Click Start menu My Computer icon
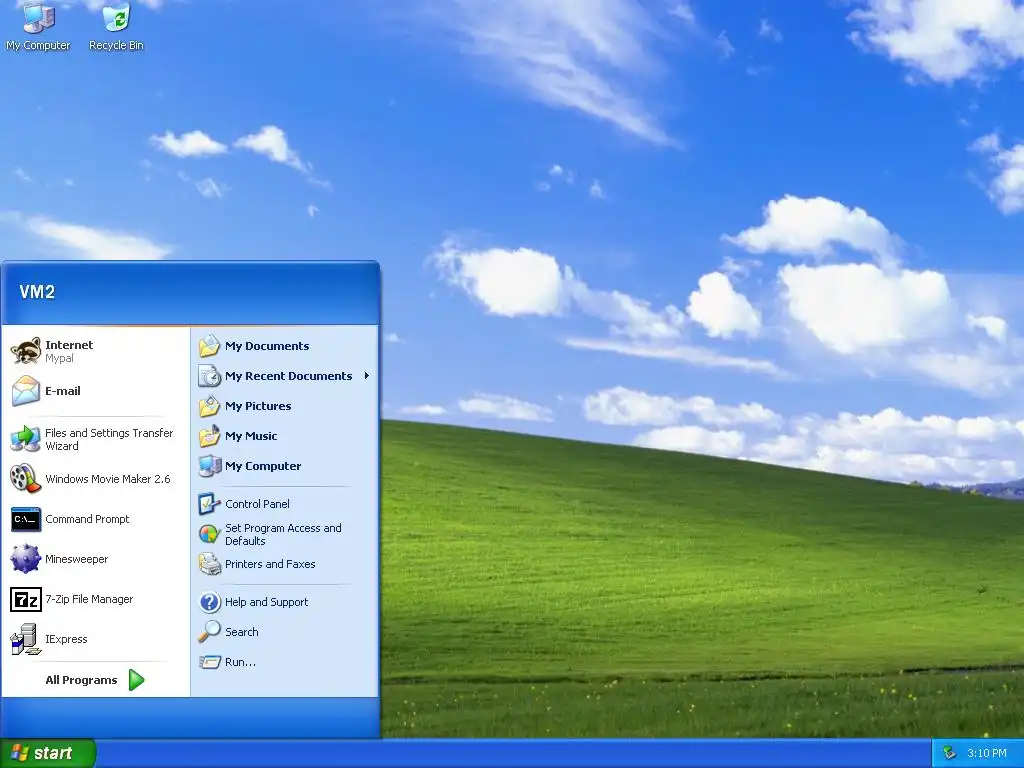 pos(210,466)
